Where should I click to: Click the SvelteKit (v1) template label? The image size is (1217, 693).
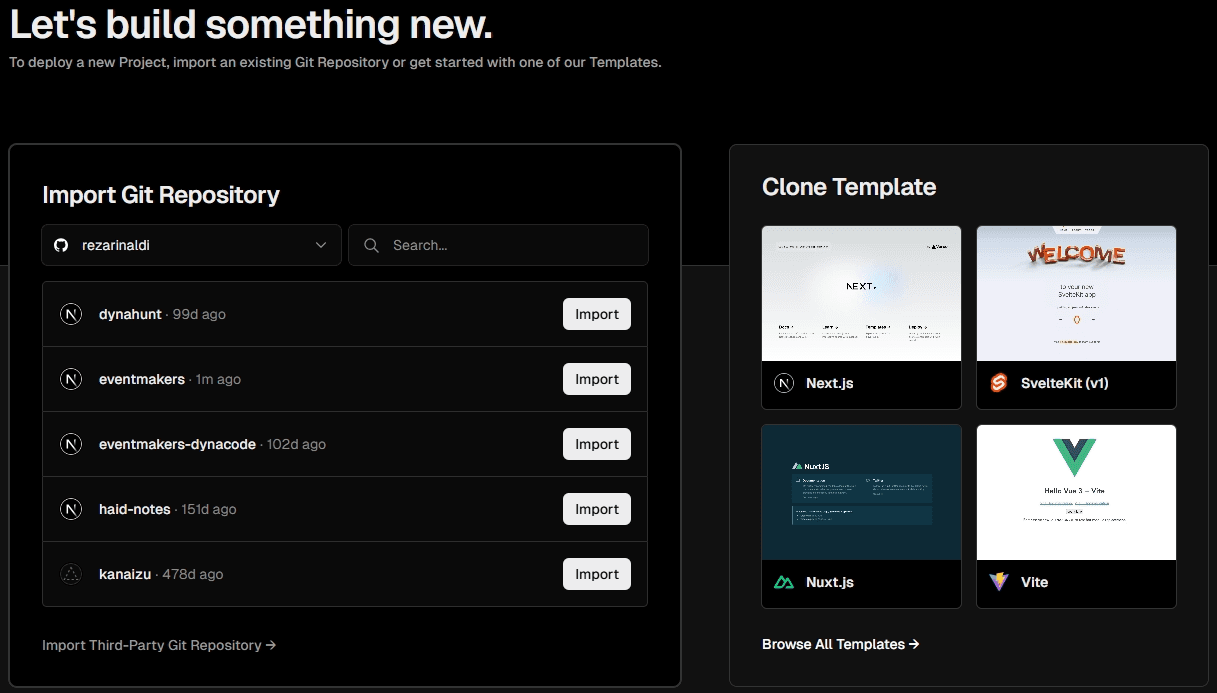[x=1065, y=383]
